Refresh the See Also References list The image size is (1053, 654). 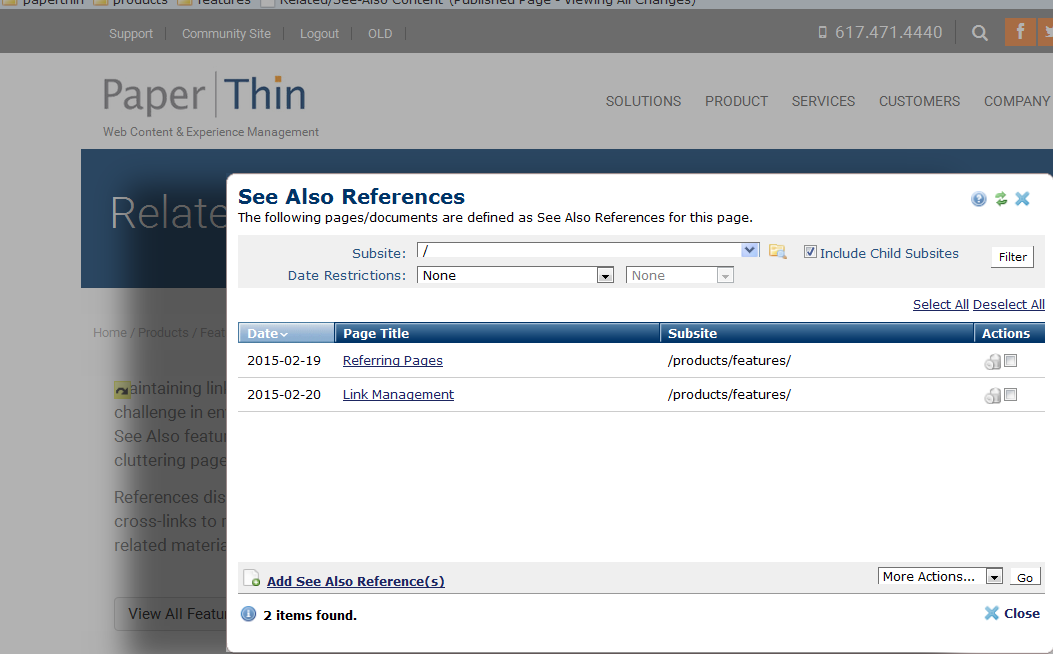coord(1001,199)
